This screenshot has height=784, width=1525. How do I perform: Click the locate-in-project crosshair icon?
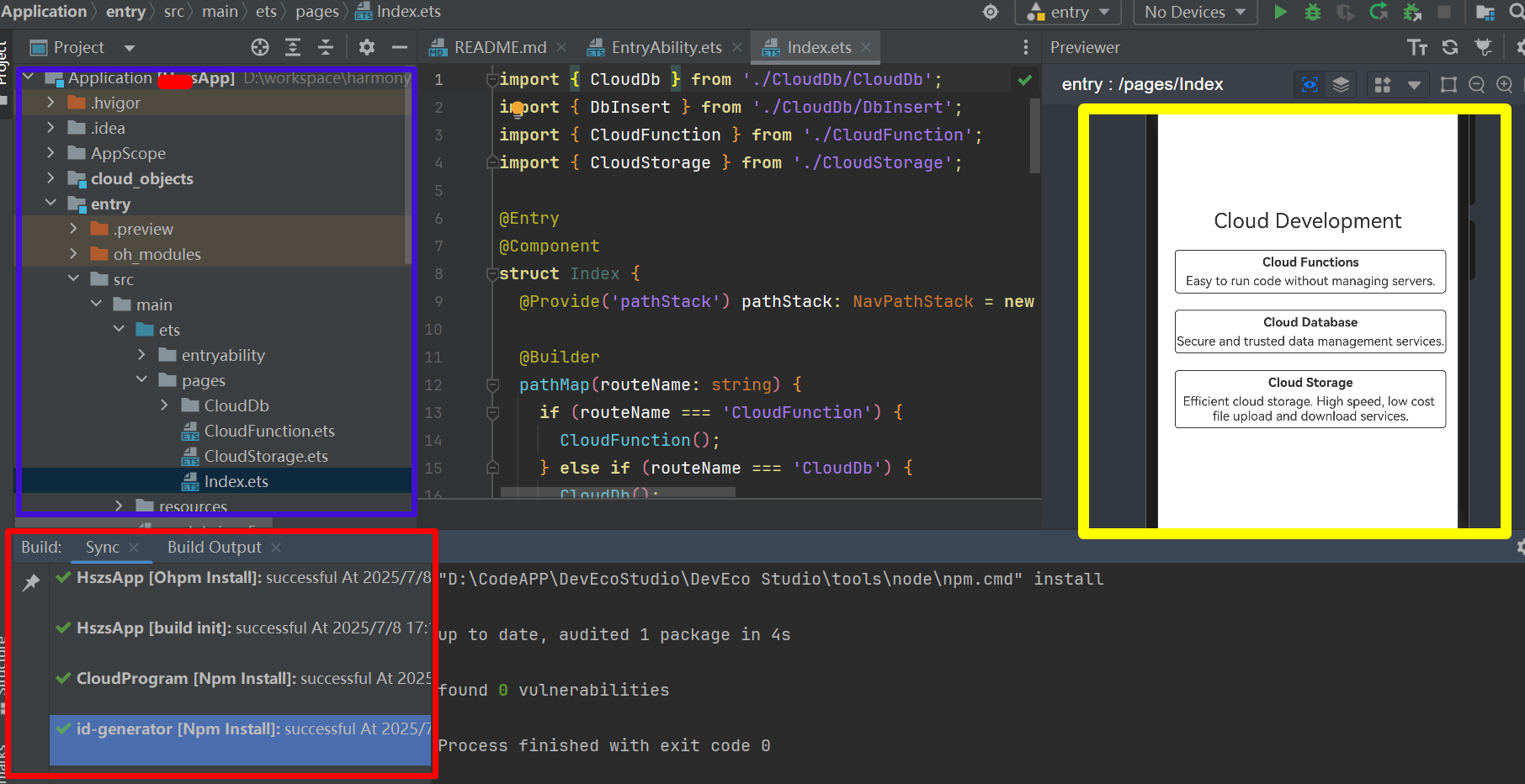coord(260,47)
